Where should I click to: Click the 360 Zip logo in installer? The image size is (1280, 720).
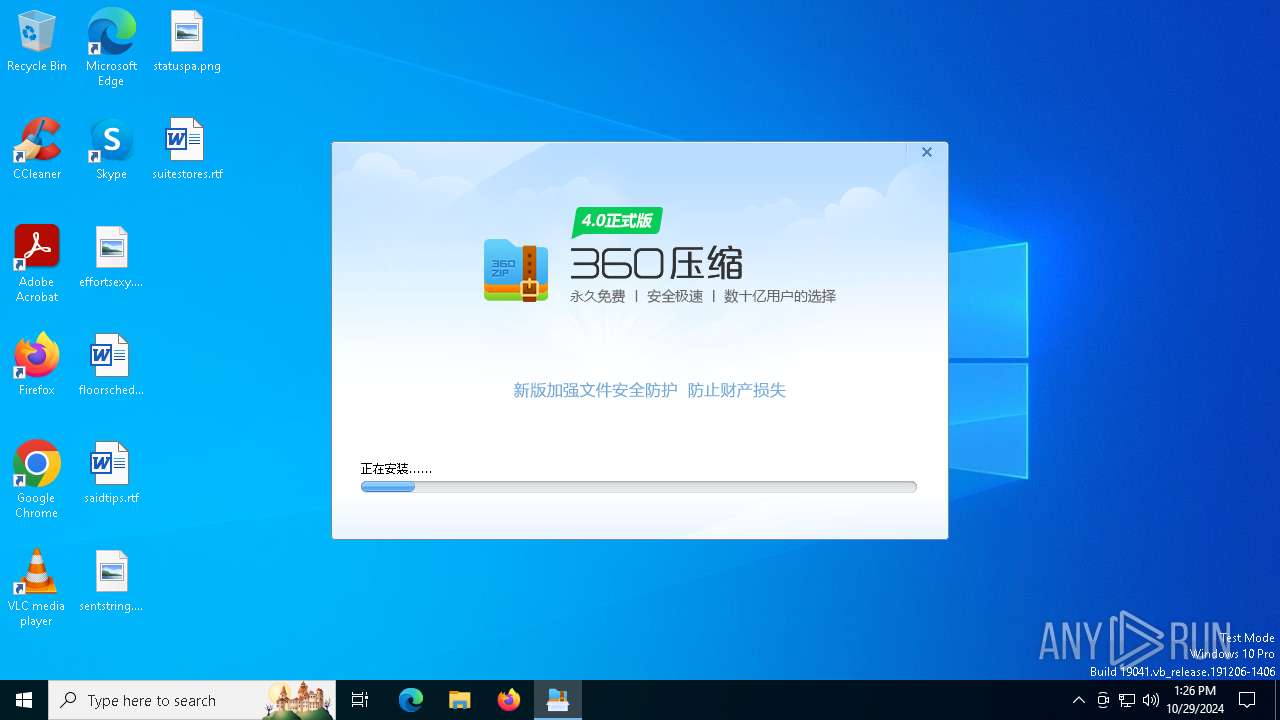[x=516, y=270]
